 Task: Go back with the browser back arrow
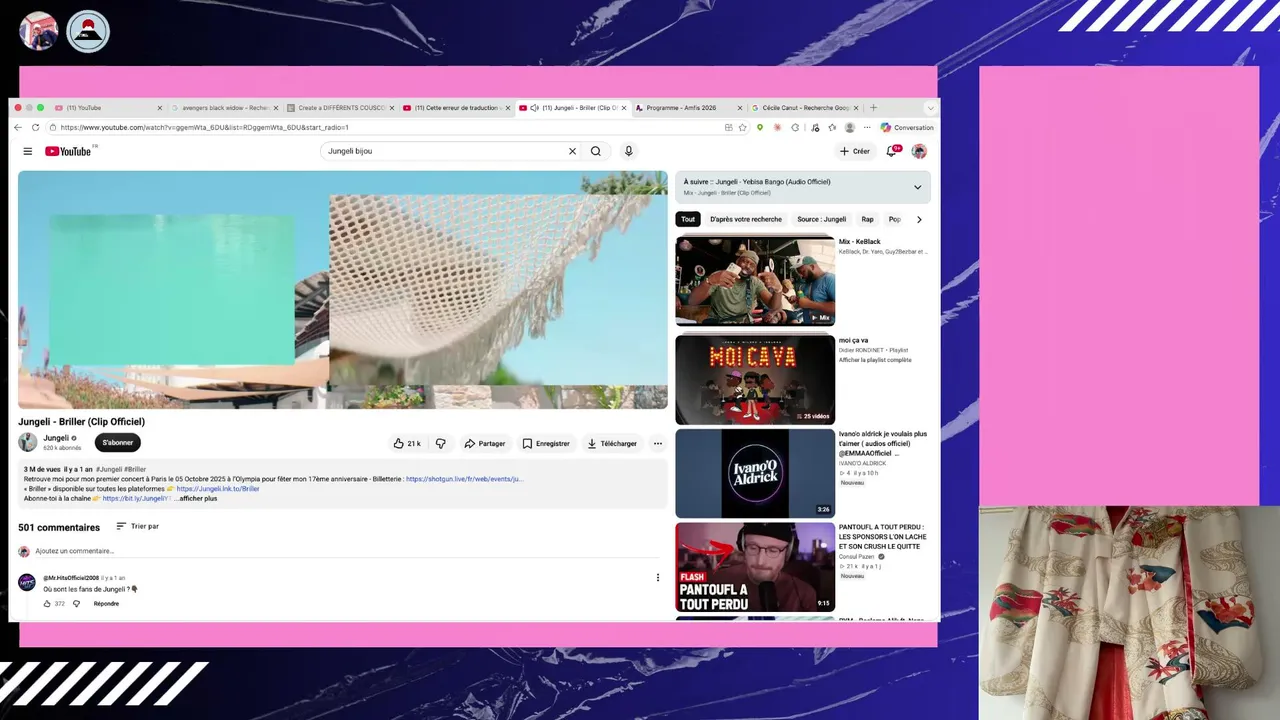pyautogui.click(x=18, y=127)
